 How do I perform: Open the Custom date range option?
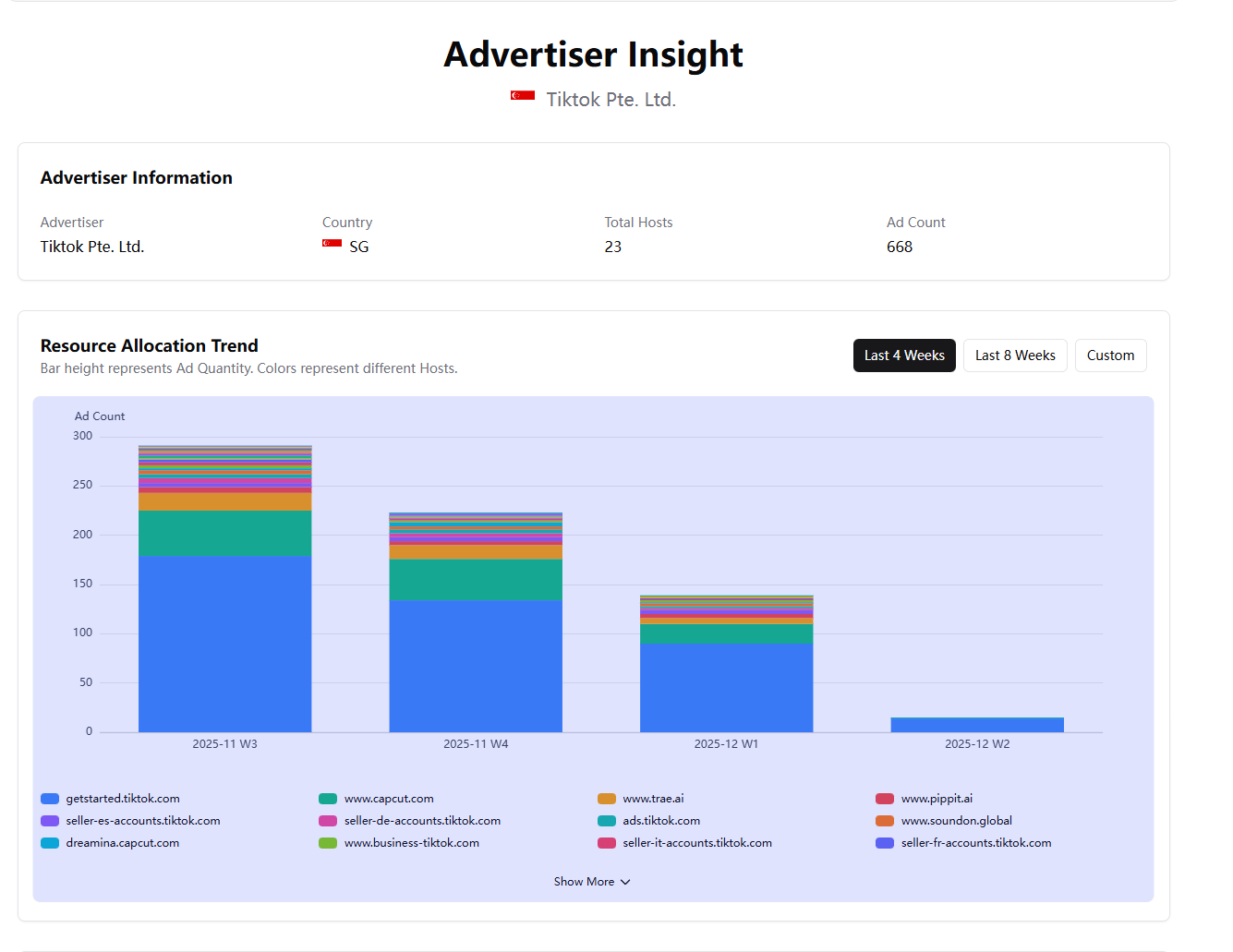point(1110,355)
